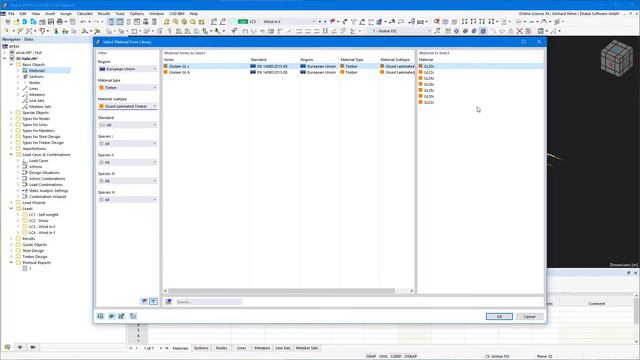
Task: Click the New model icon in toolbar
Action: [7, 22]
